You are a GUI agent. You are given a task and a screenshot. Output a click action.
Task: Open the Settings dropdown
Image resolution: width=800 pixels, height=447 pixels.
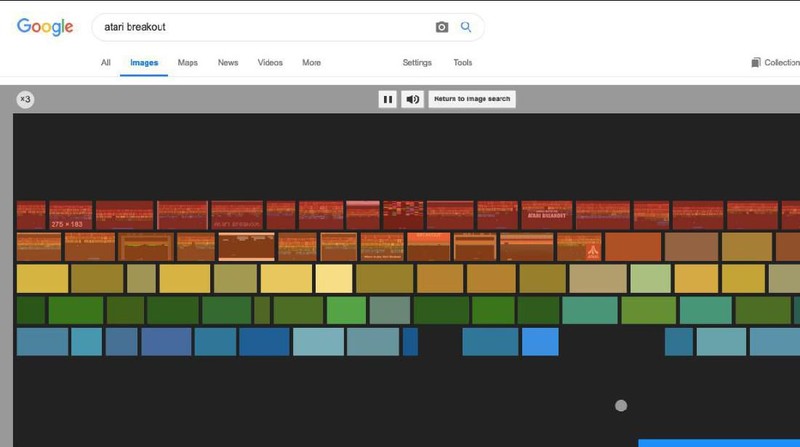click(x=417, y=63)
